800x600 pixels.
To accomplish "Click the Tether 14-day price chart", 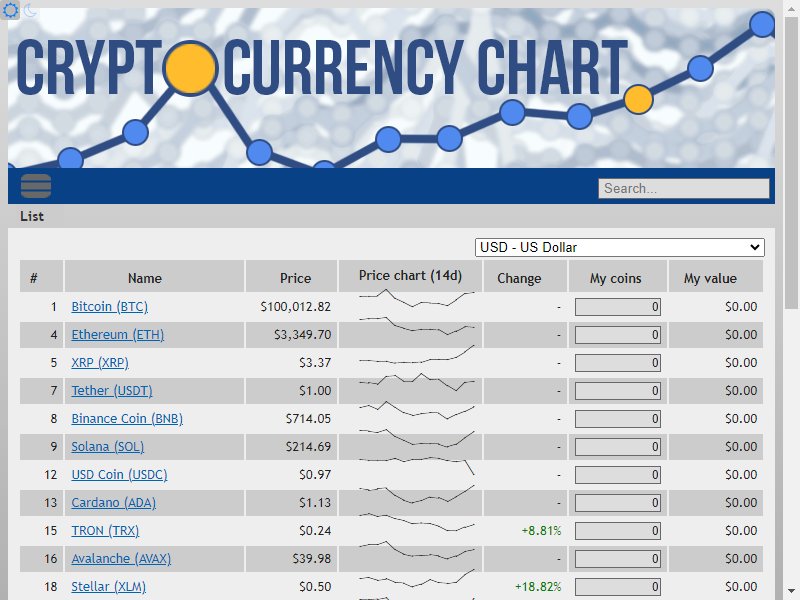I will click(x=416, y=382).
